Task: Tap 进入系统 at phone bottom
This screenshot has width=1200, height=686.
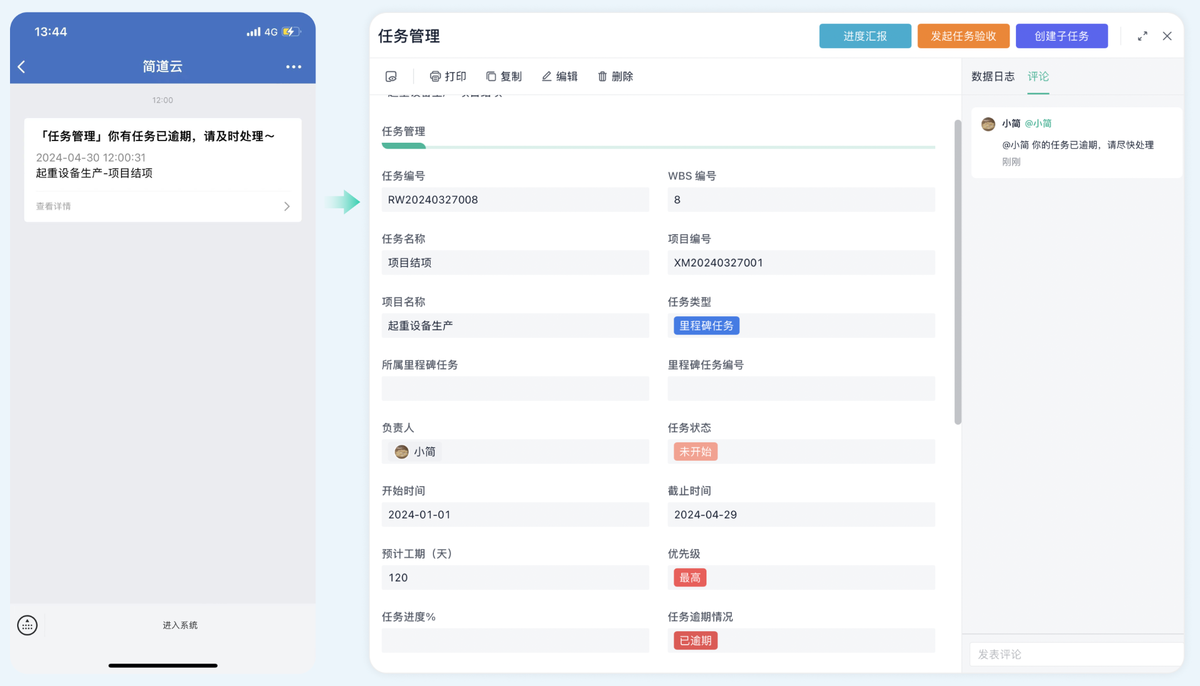Action: click(x=180, y=625)
